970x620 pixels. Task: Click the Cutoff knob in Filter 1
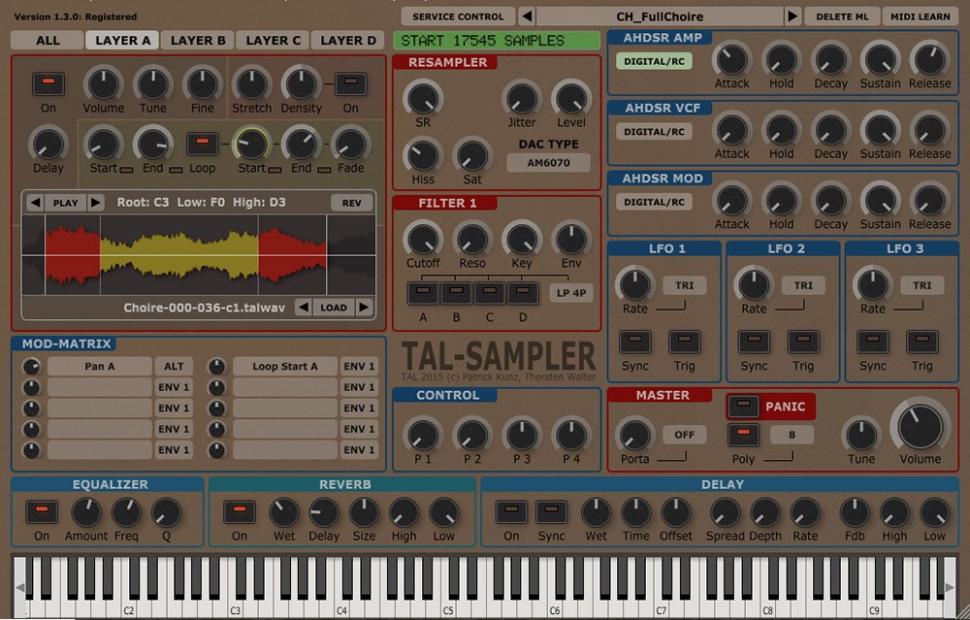point(421,240)
